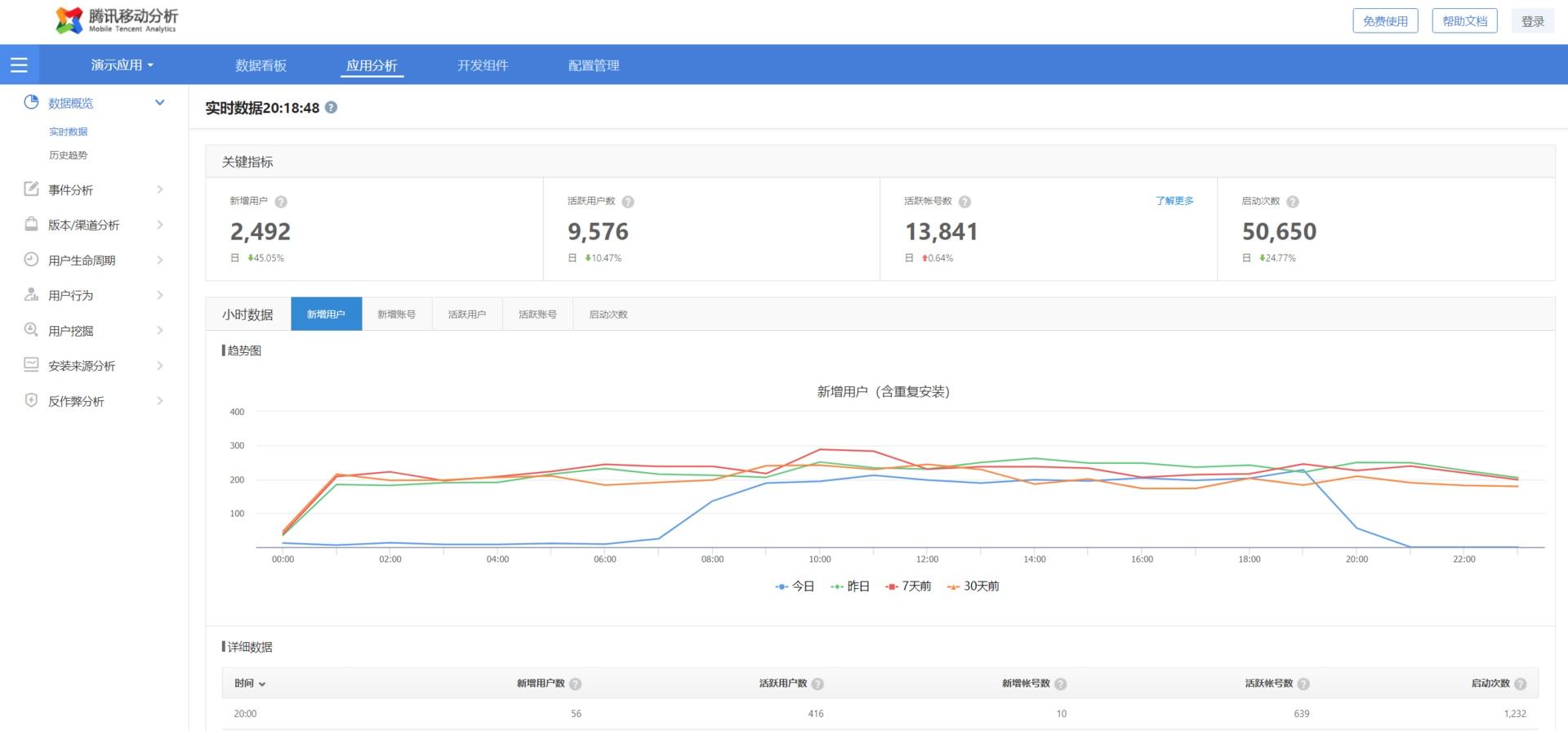Toggle 7天前 series in chart legend
The width and height of the screenshot is (1568, 731).
point(908,586)
